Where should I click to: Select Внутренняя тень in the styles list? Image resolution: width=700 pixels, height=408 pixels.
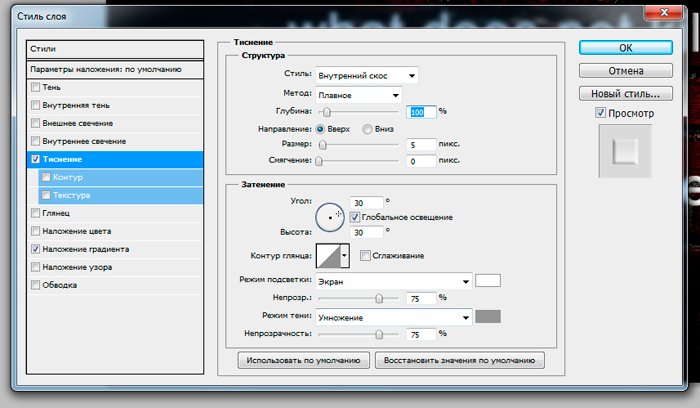(80, 105)
